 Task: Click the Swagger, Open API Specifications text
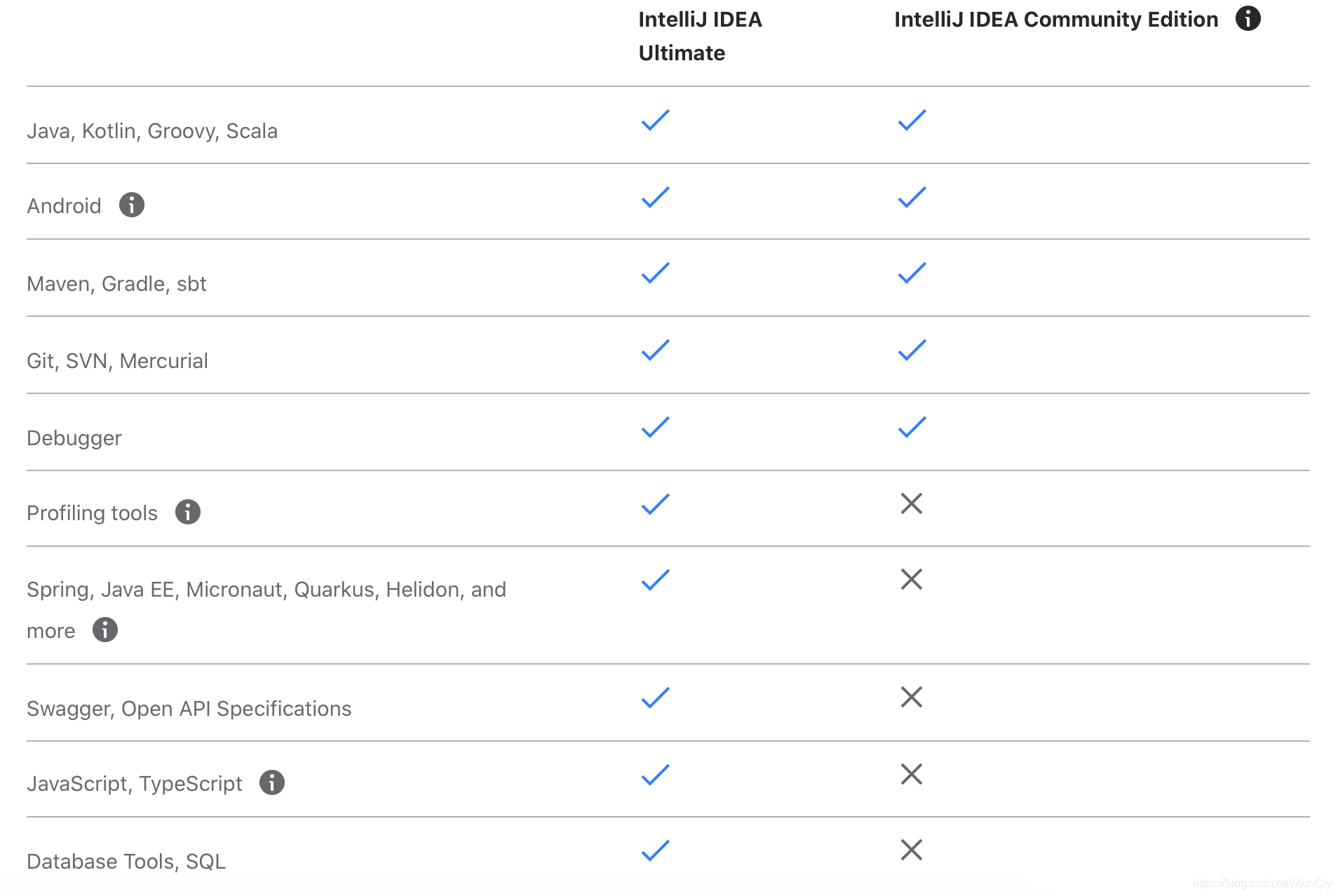pyautogui.click(x=189, y=709)
